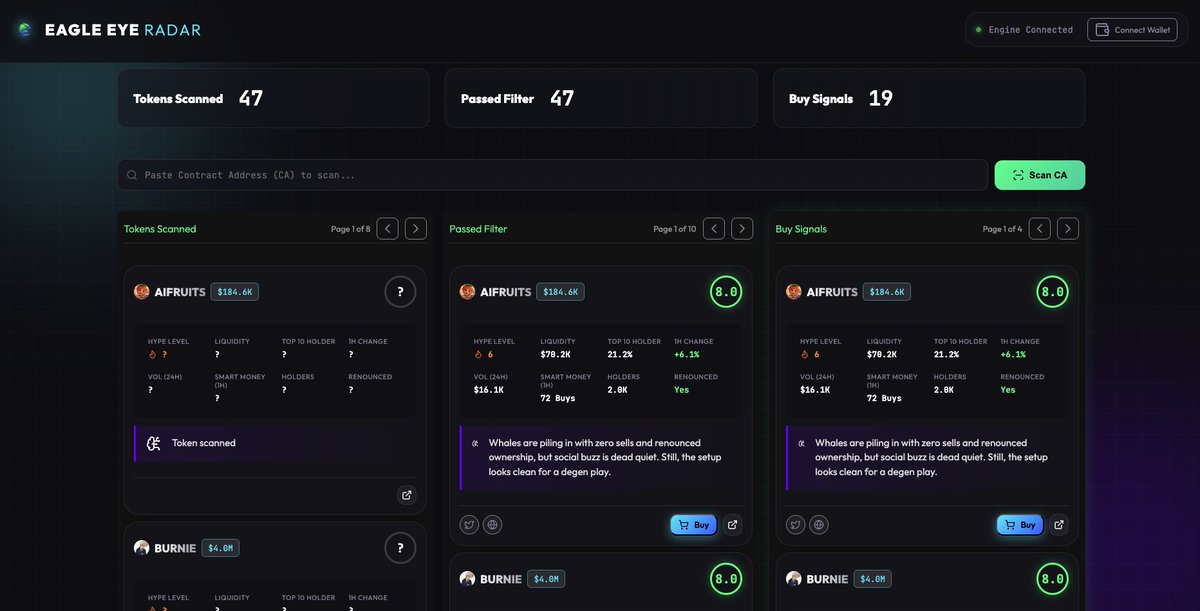Open external link on Buy Signals AIFRUITS card

tap(1059, 525)
